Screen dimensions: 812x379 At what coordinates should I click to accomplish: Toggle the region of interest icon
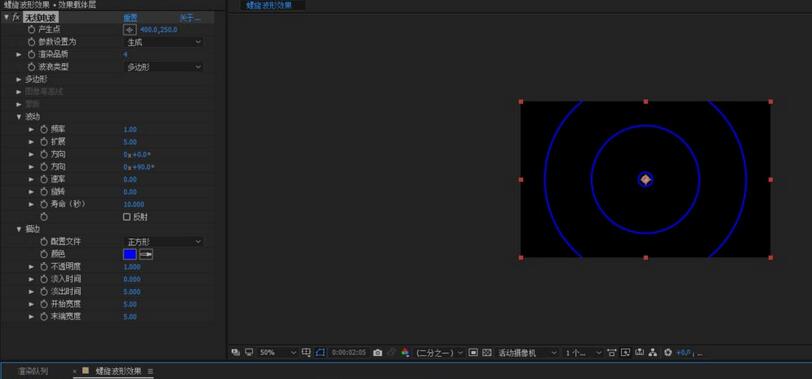coord(473,353)
